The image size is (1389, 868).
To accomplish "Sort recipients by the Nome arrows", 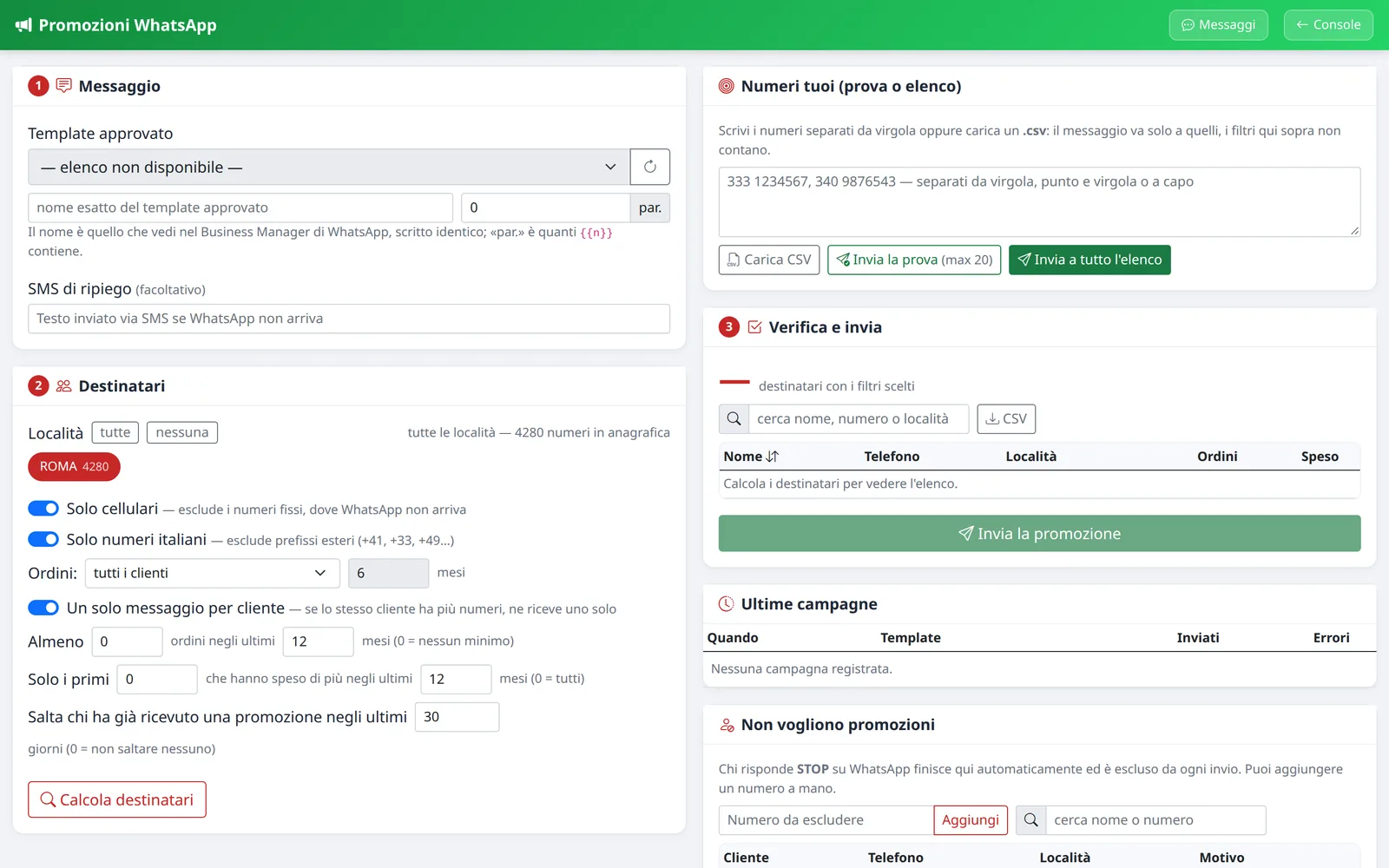I will coord(773,457).
